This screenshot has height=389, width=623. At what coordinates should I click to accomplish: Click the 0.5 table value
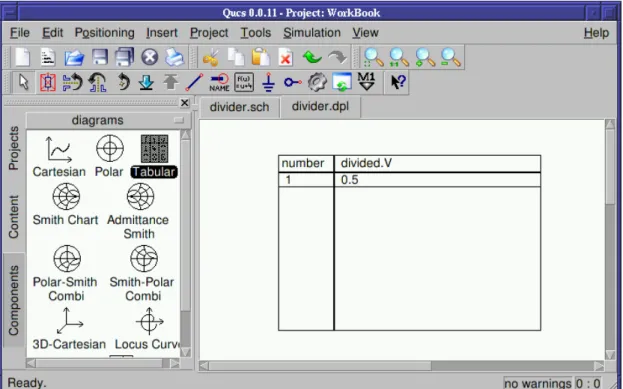349,180
